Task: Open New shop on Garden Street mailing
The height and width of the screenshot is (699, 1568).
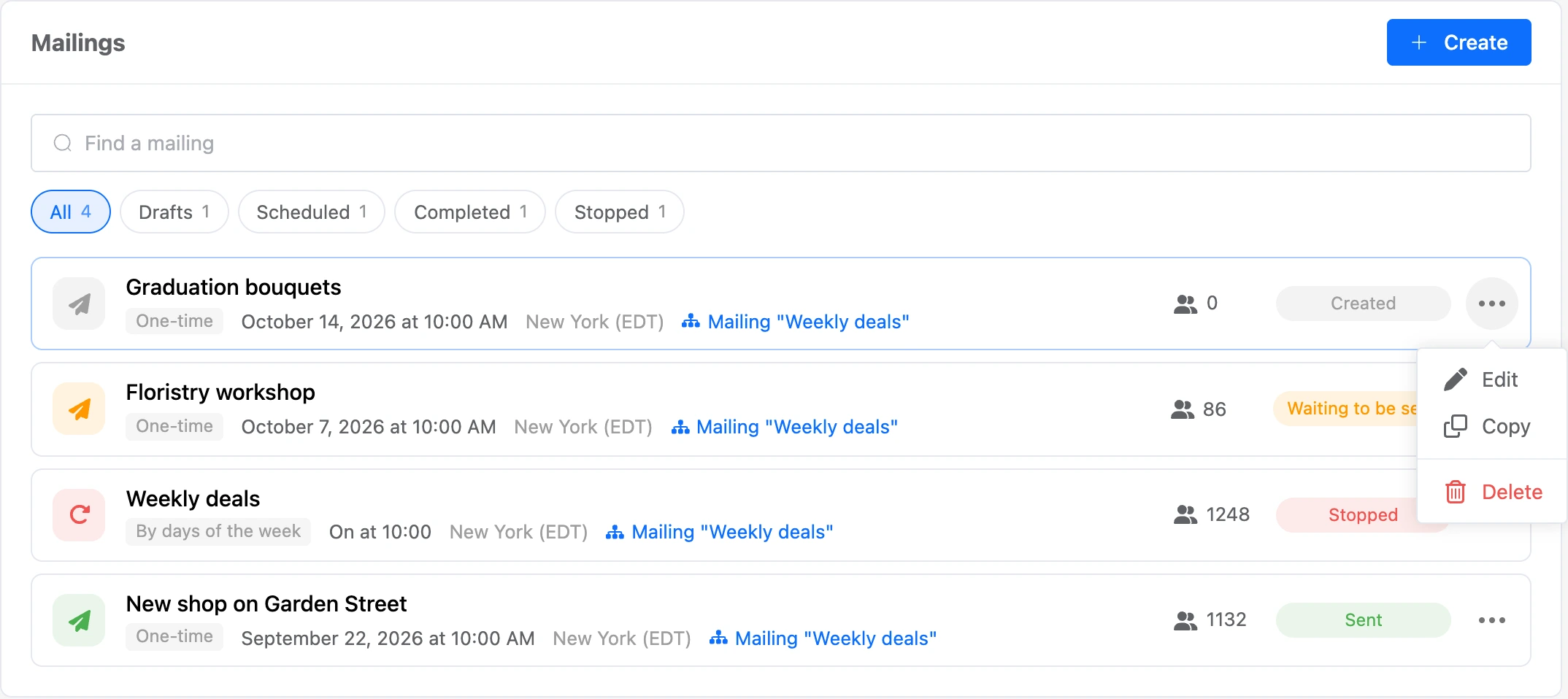Action: tap(266, 603)
